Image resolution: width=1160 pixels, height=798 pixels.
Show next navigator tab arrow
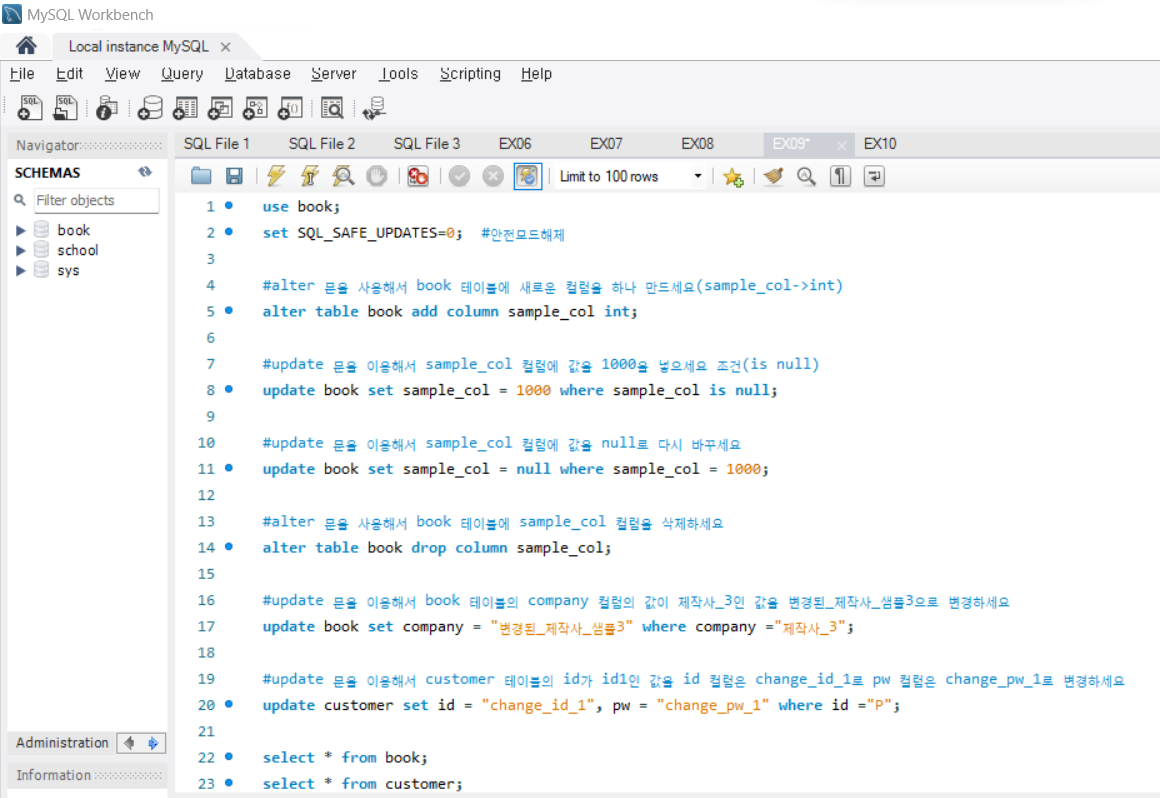point(153,743)
